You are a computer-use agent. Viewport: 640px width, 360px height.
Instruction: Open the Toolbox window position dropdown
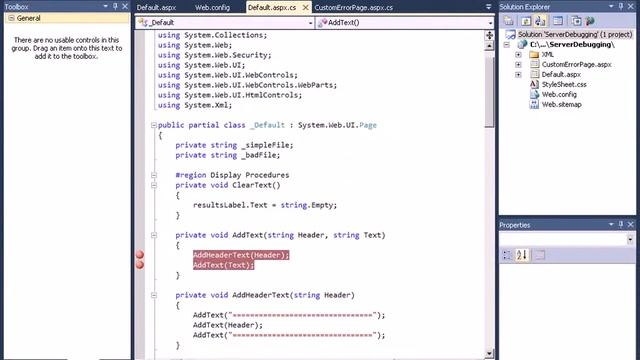(105, 7)
